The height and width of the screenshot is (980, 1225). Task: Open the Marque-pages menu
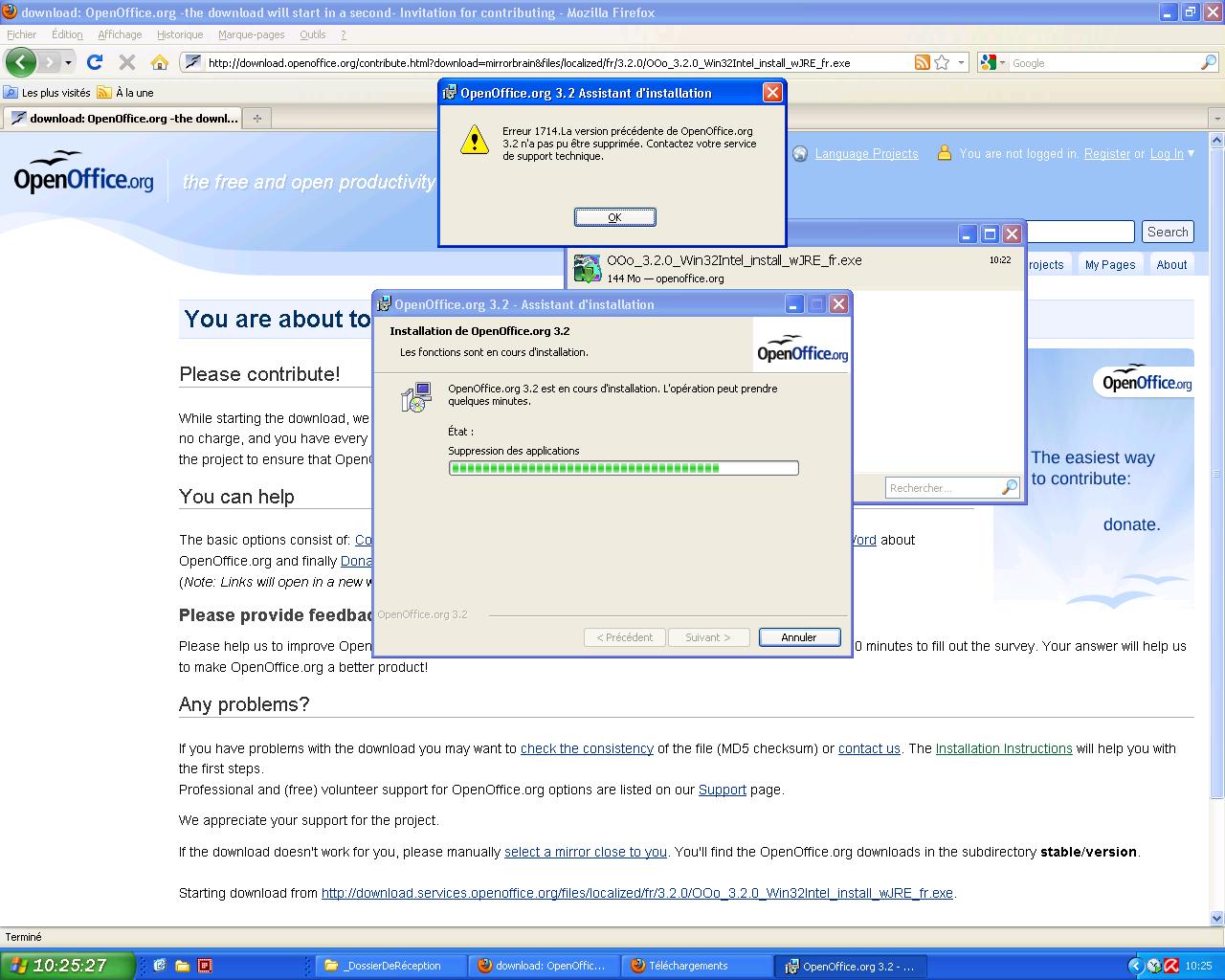tap(251, 34)
